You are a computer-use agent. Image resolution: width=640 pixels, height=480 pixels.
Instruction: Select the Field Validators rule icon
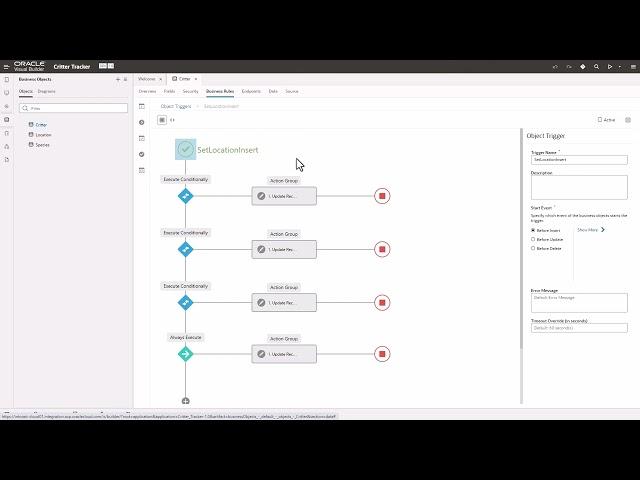coord(142,154)
